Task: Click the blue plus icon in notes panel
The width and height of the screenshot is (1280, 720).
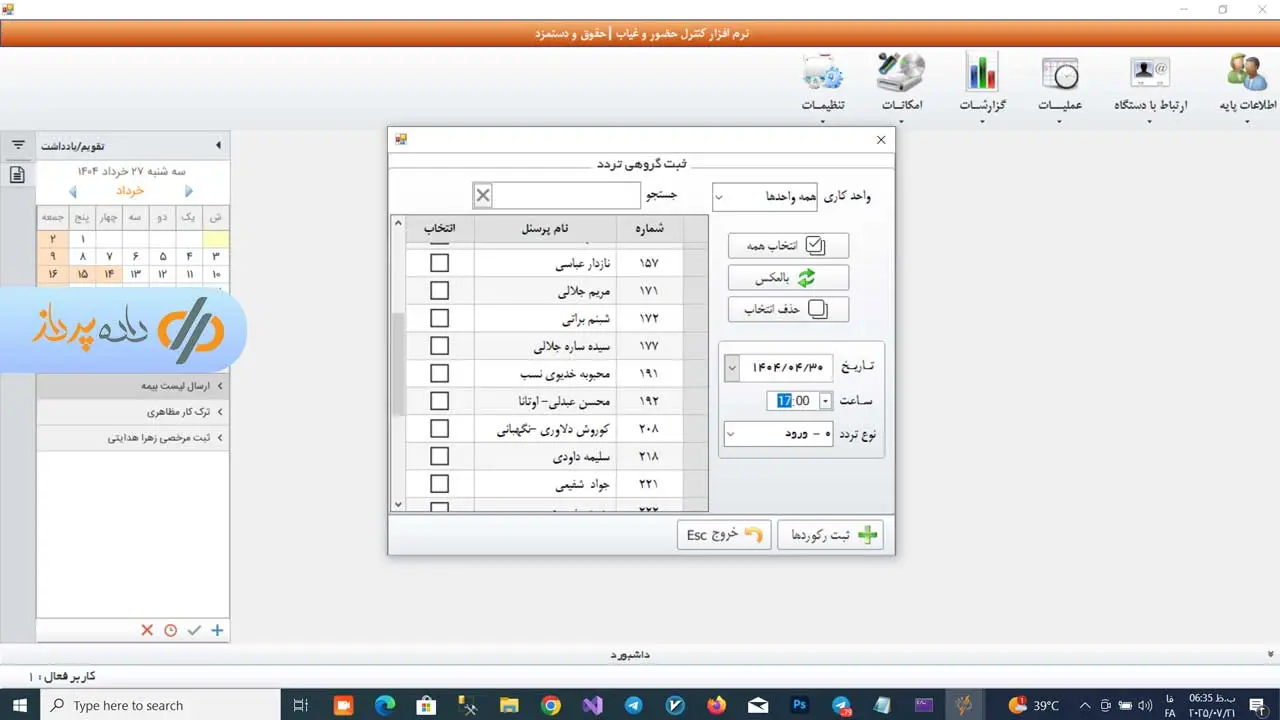Action: (217, 630)
